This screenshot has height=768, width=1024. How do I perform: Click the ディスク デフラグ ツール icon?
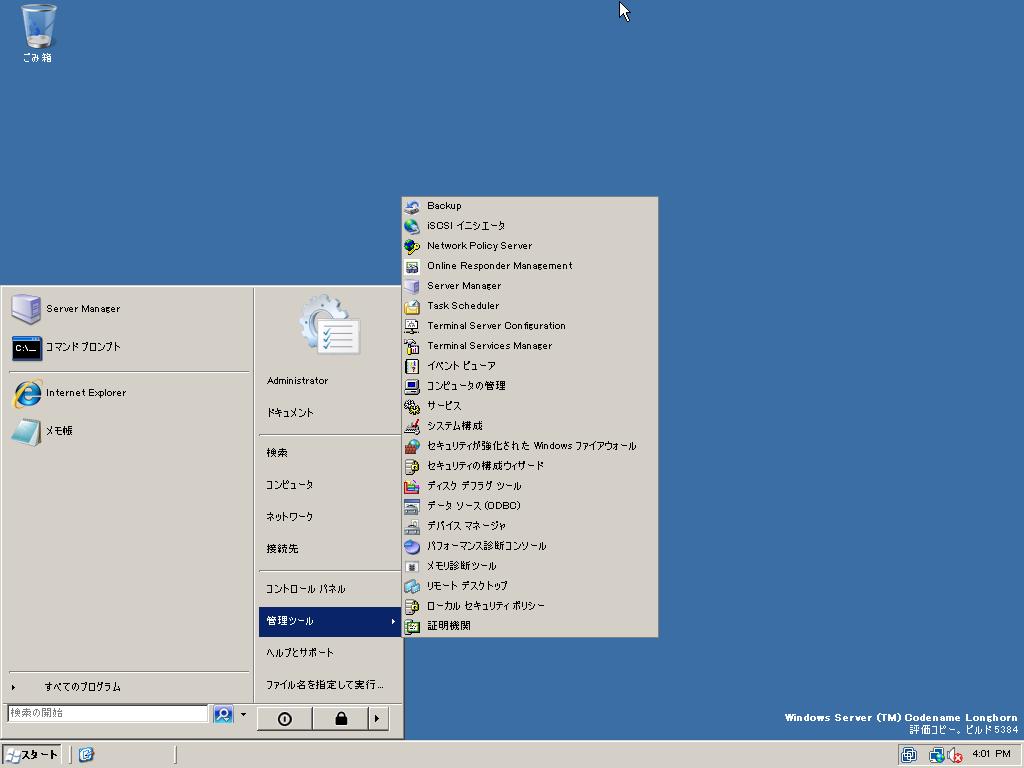tap(411, 487)
